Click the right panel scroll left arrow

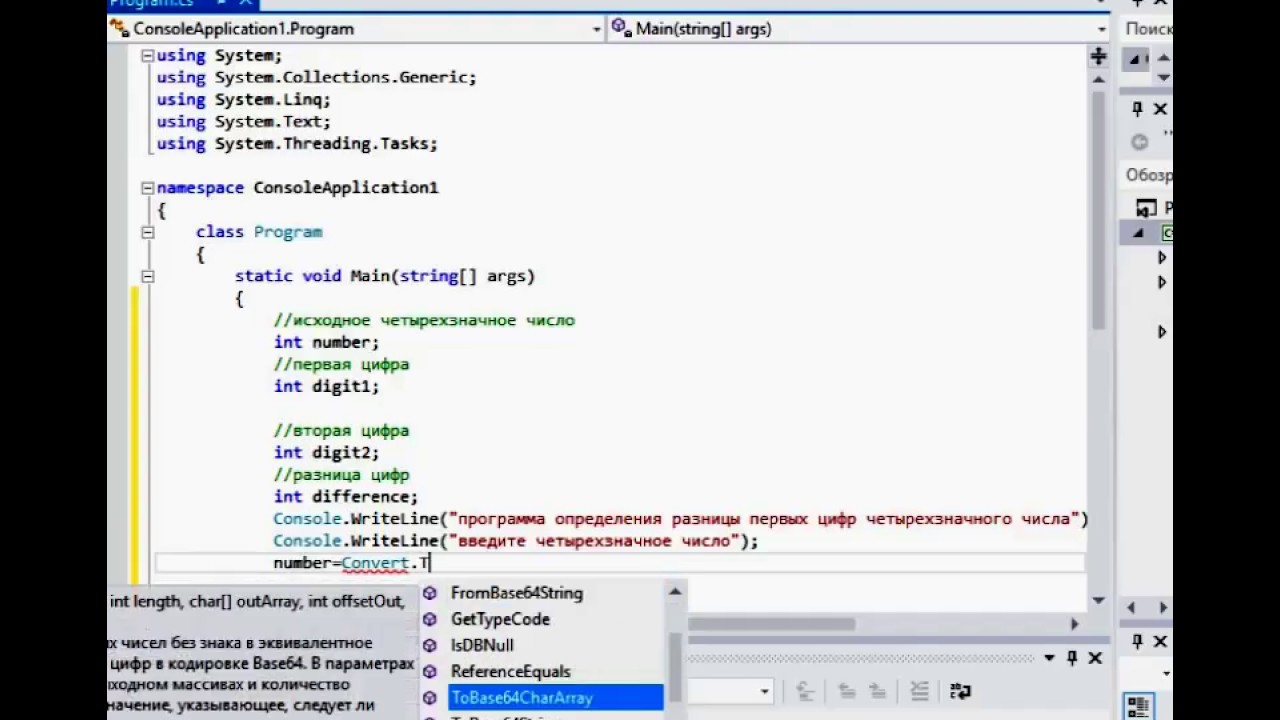point(1131,607)
